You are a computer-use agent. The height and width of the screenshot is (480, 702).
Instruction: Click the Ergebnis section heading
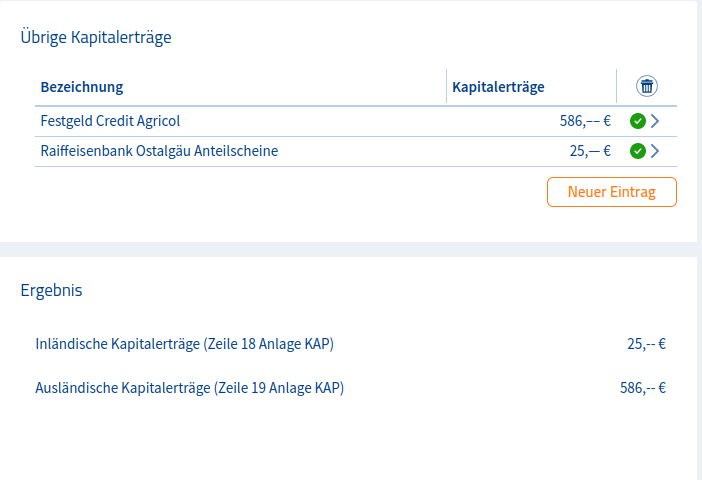click(x=51, y=291)
